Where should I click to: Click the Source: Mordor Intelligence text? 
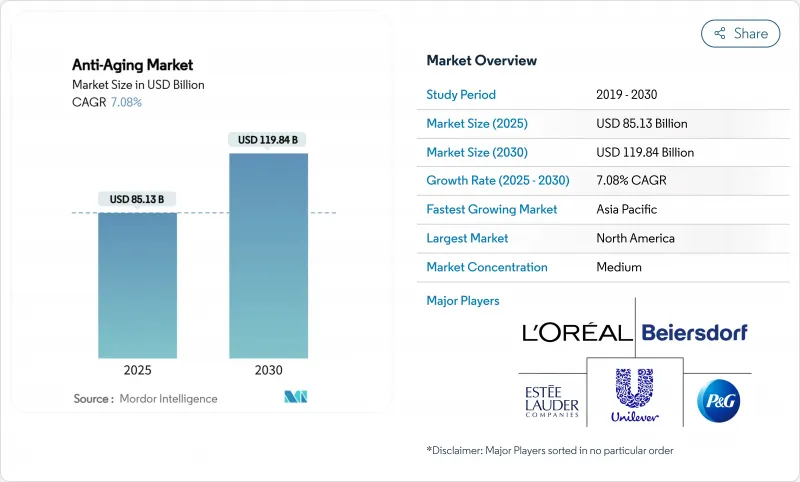145,399
